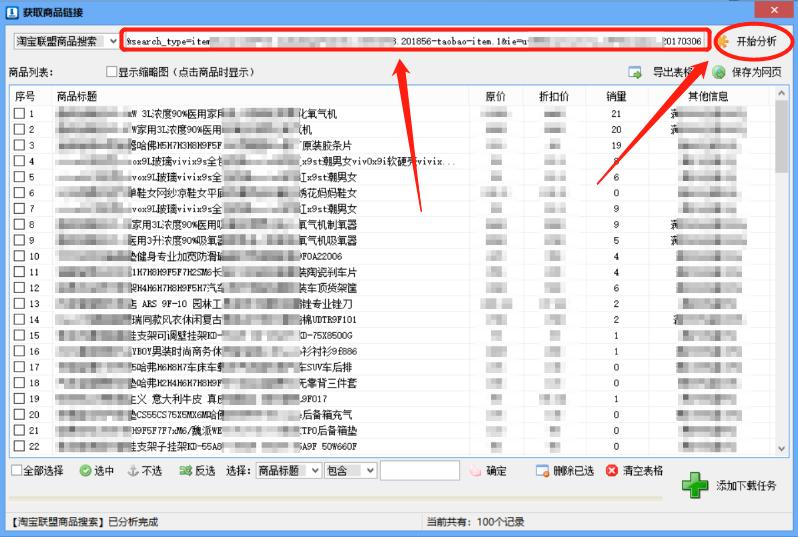Click sales value 19 in row 3
The image size is (798, 537).
(616, 145)
